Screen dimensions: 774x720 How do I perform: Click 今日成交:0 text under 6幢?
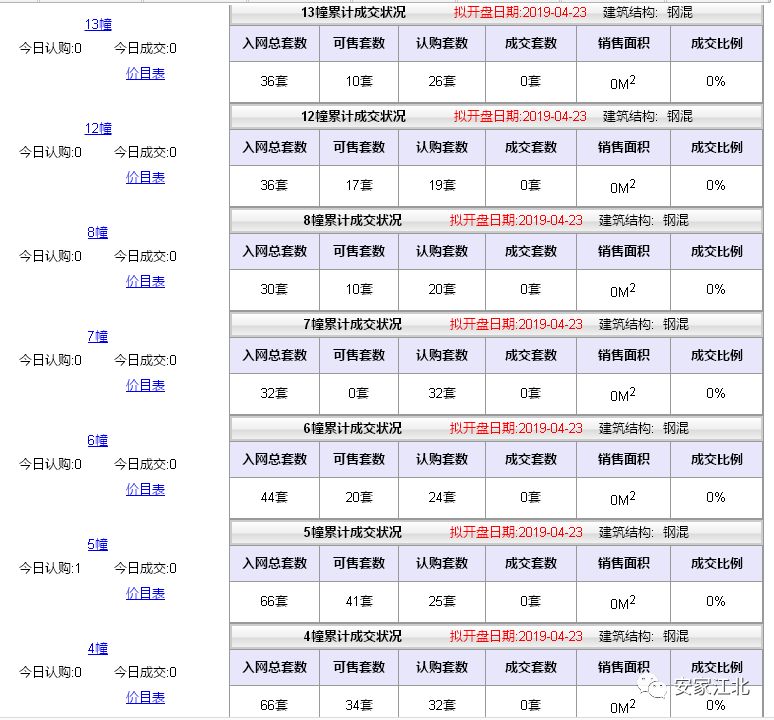tap(145, 464)
